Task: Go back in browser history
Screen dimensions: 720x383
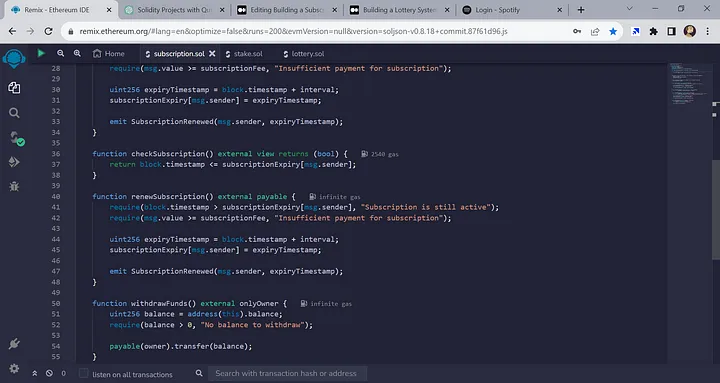Action: (12, 31)
